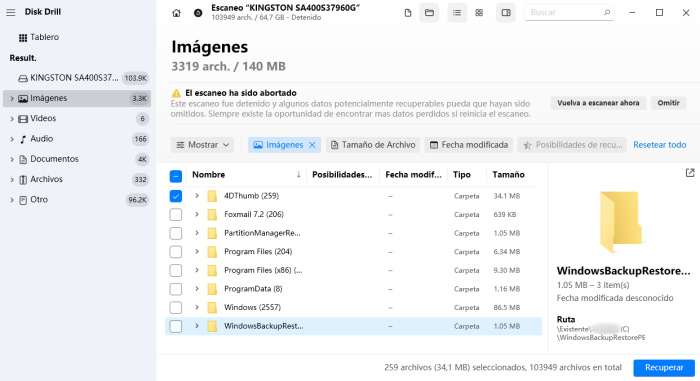Image resolution: width=700 pixels, height=381 pixels.
Task: Select Archivos category in sidebar
Action: coord(77,180)
